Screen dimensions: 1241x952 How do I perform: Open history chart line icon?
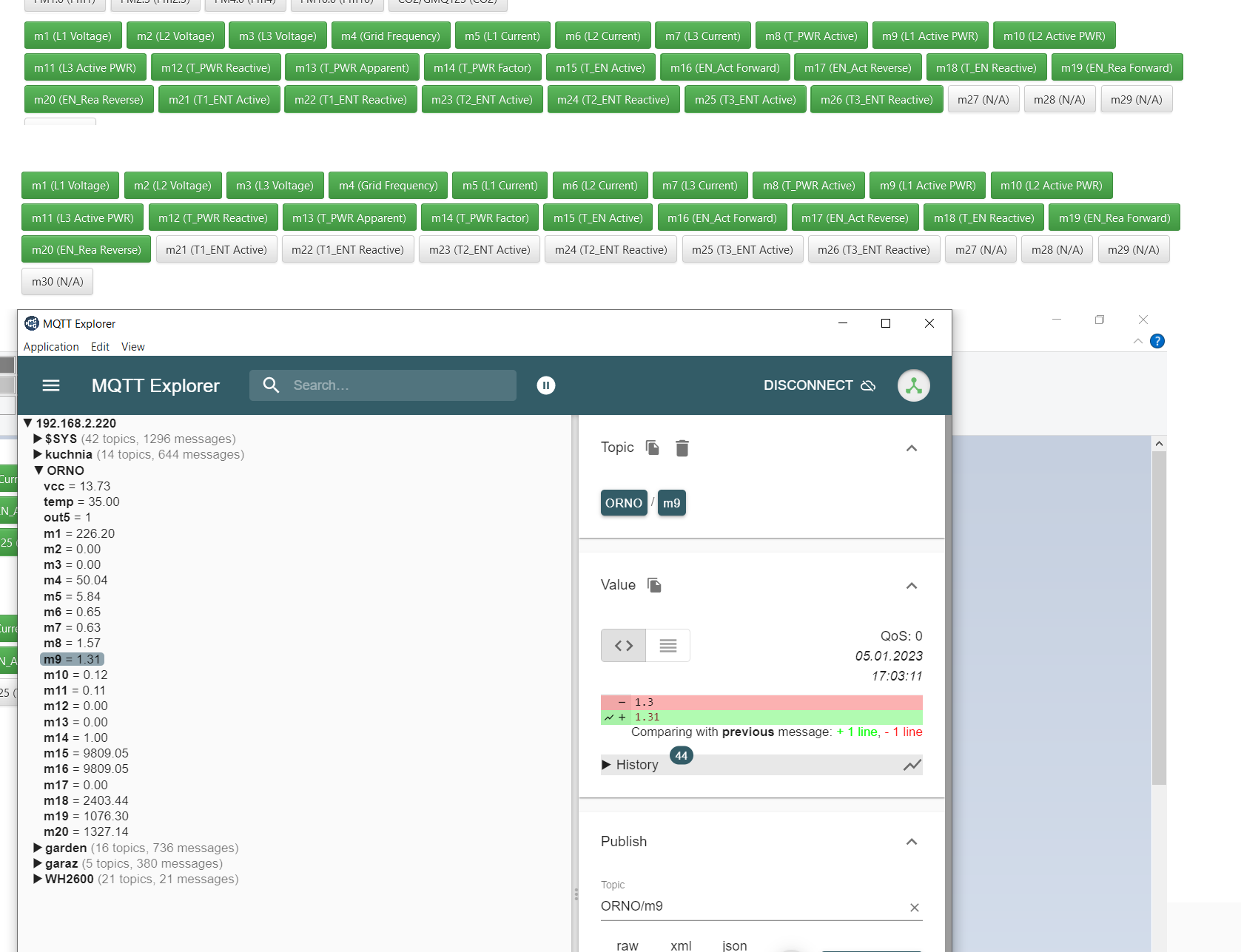912,765
